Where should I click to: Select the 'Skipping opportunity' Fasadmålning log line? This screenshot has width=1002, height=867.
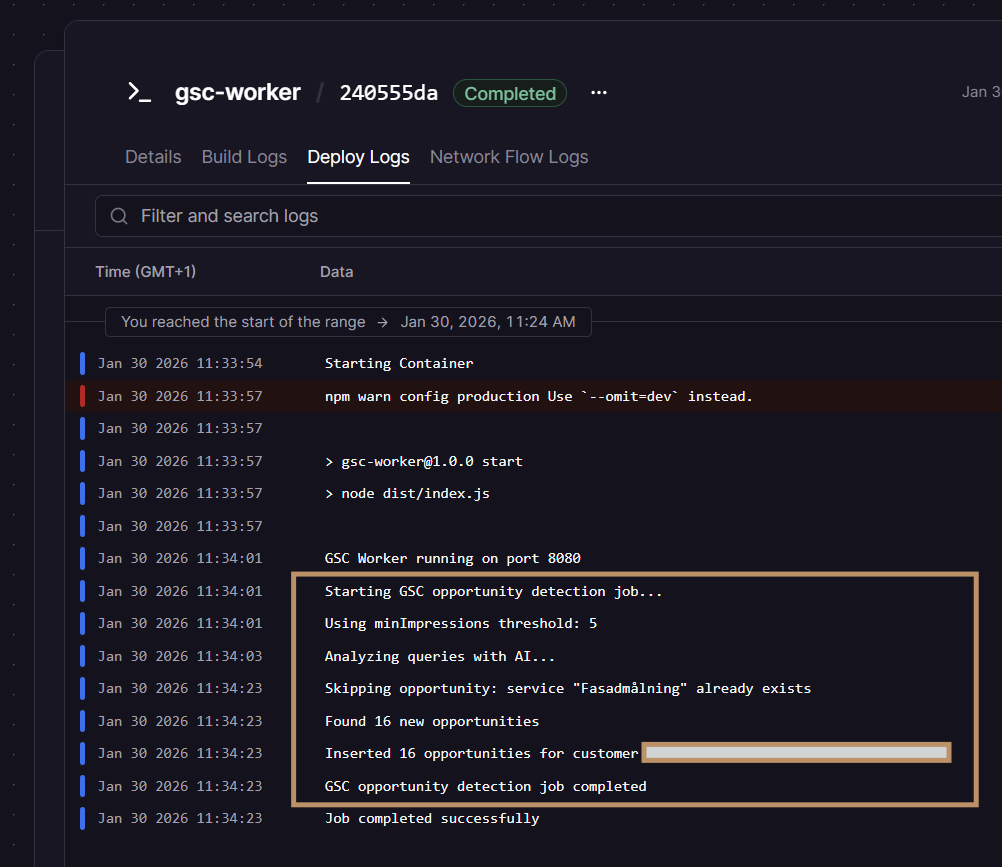(567, 689)
